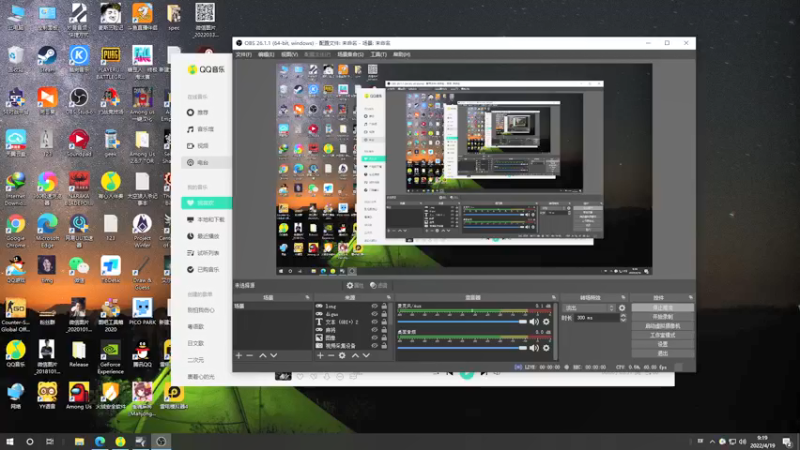Click the 工作室模式 button
The height and width of the screenshot is (450, 800).
(x=663, y=335)
